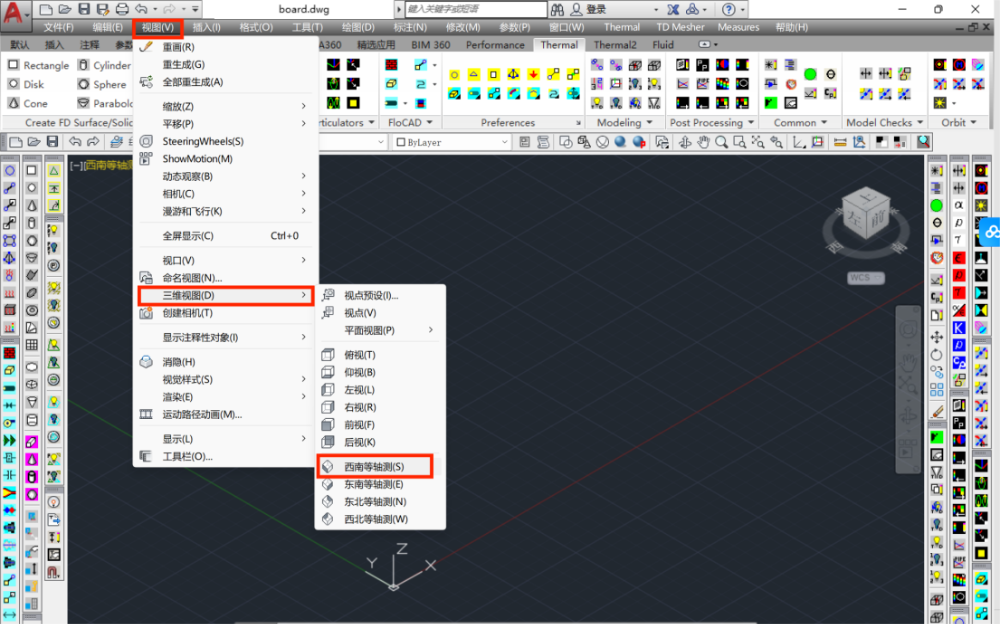
Task: Expand the Model Checks panel dropdown
Action: 885,123
